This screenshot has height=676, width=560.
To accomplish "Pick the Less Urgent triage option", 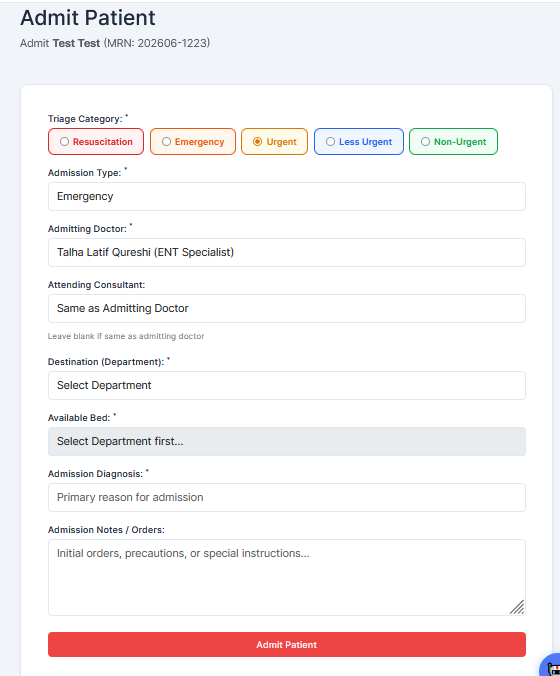I will tap(359, 141).
